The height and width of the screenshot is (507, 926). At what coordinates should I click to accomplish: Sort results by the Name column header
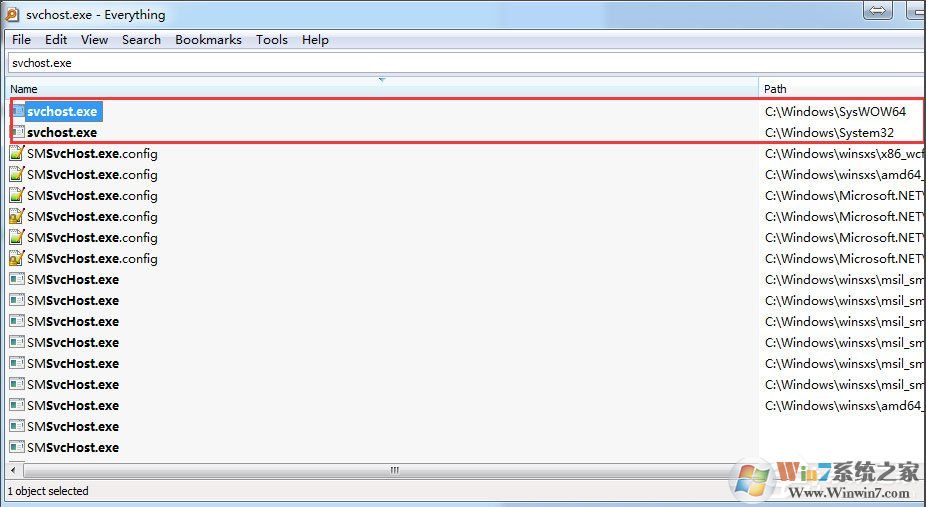click(383, 89)
